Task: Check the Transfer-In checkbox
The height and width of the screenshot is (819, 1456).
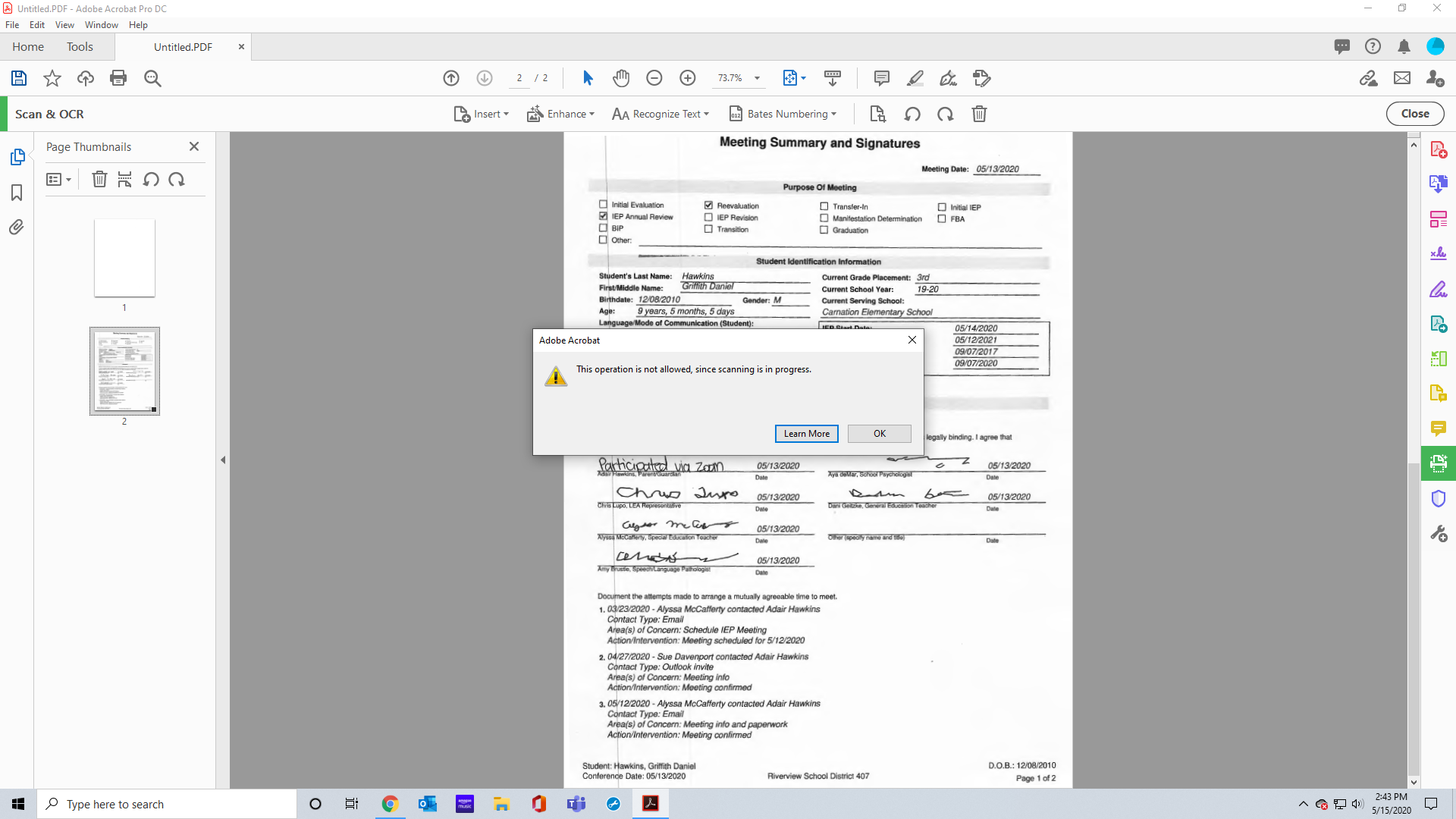Action: click(x=824, y=206)
